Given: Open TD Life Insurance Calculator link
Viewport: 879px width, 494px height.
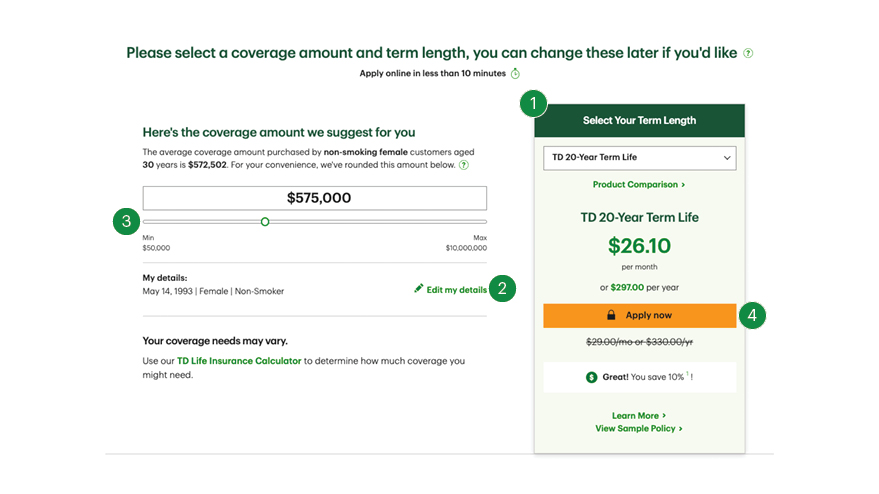Looking at the screenshot, I should point(239,361).
